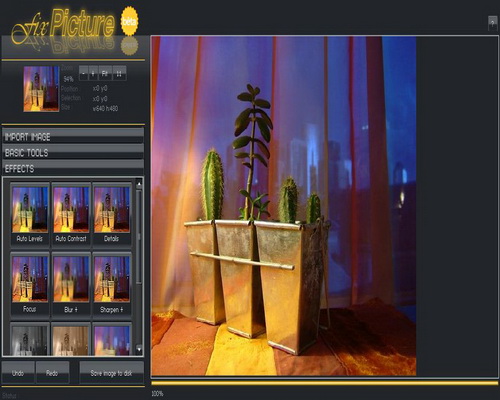Screen dimensions: 500x400
Task: Select the grayscale effect thumbnail
Action: [x=30, y=339]
